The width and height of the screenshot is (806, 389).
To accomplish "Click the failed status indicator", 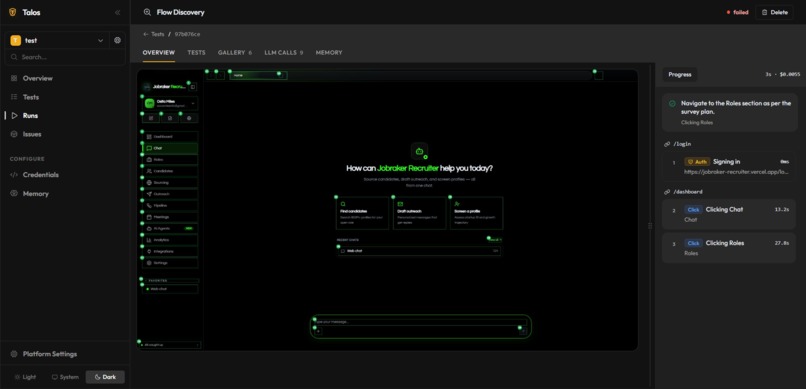I will 738,12.
